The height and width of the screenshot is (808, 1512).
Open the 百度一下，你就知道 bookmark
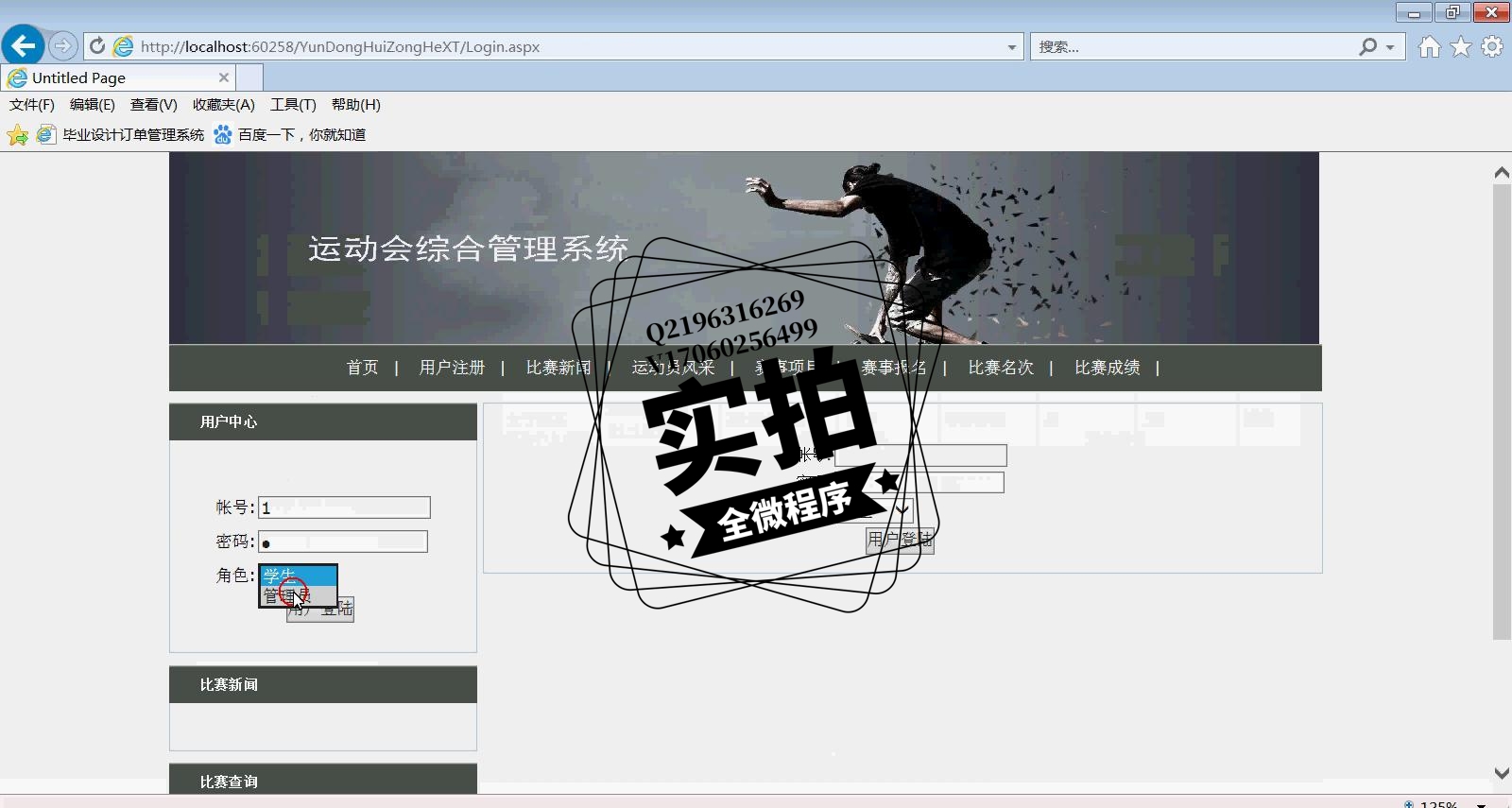(290, 135)
